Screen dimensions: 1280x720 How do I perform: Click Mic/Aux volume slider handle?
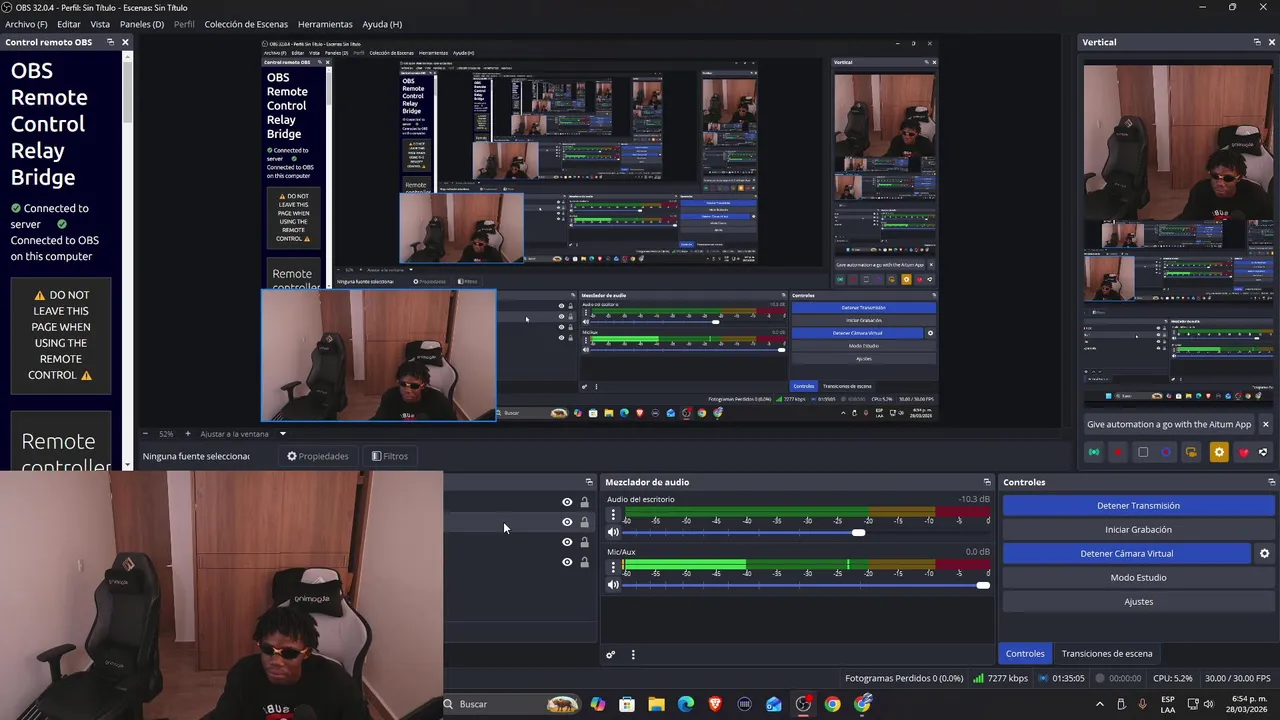click(x=983, y=585)
